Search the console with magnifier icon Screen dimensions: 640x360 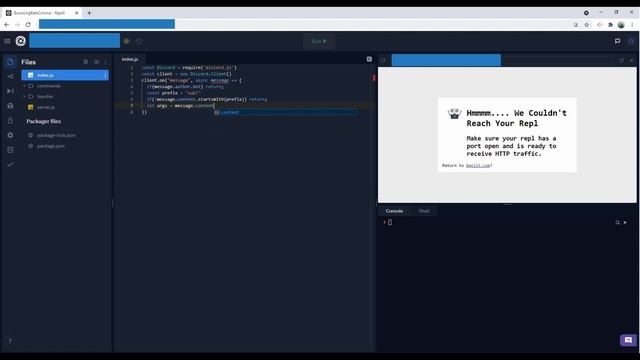pyautogui.click(x=618, y=222)
